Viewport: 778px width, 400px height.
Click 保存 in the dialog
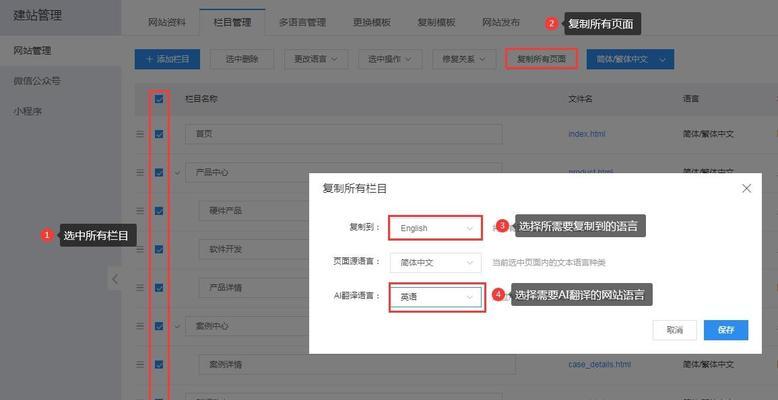click(725, 330)
